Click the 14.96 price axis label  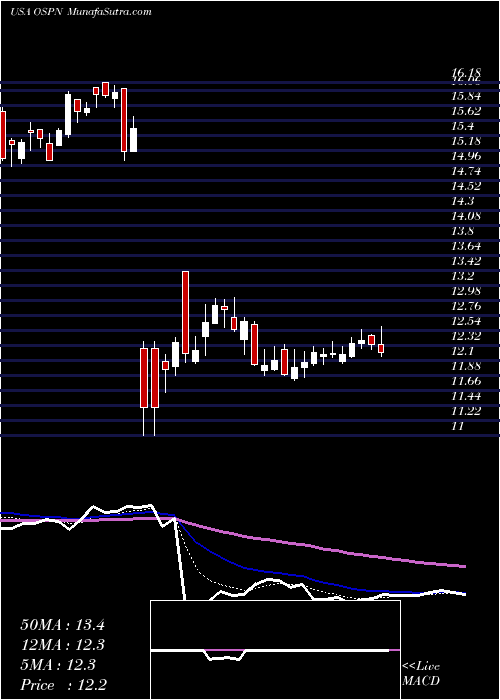[466, 156]
